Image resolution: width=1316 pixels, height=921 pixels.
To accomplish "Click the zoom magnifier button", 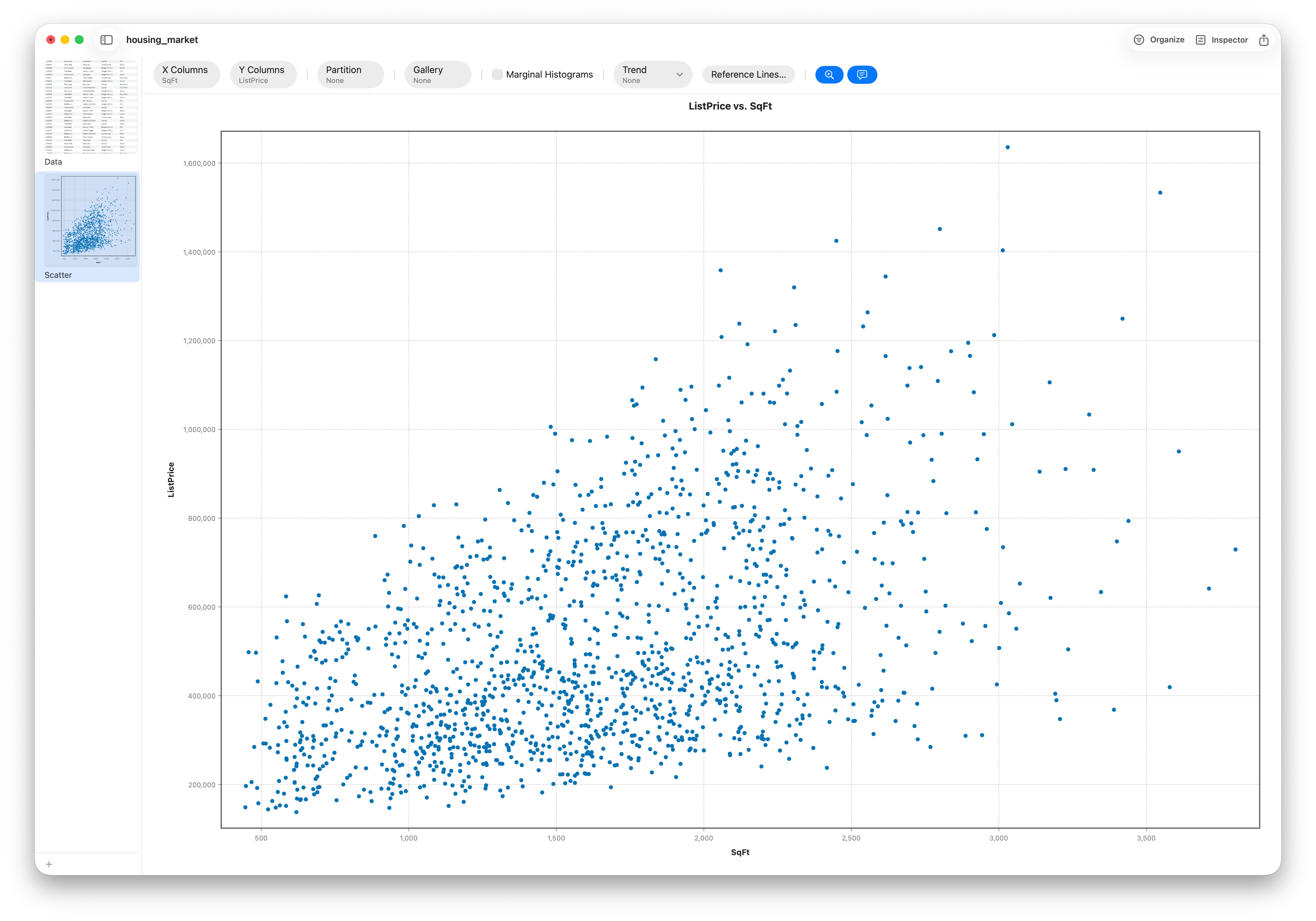I will click(829, 75).
